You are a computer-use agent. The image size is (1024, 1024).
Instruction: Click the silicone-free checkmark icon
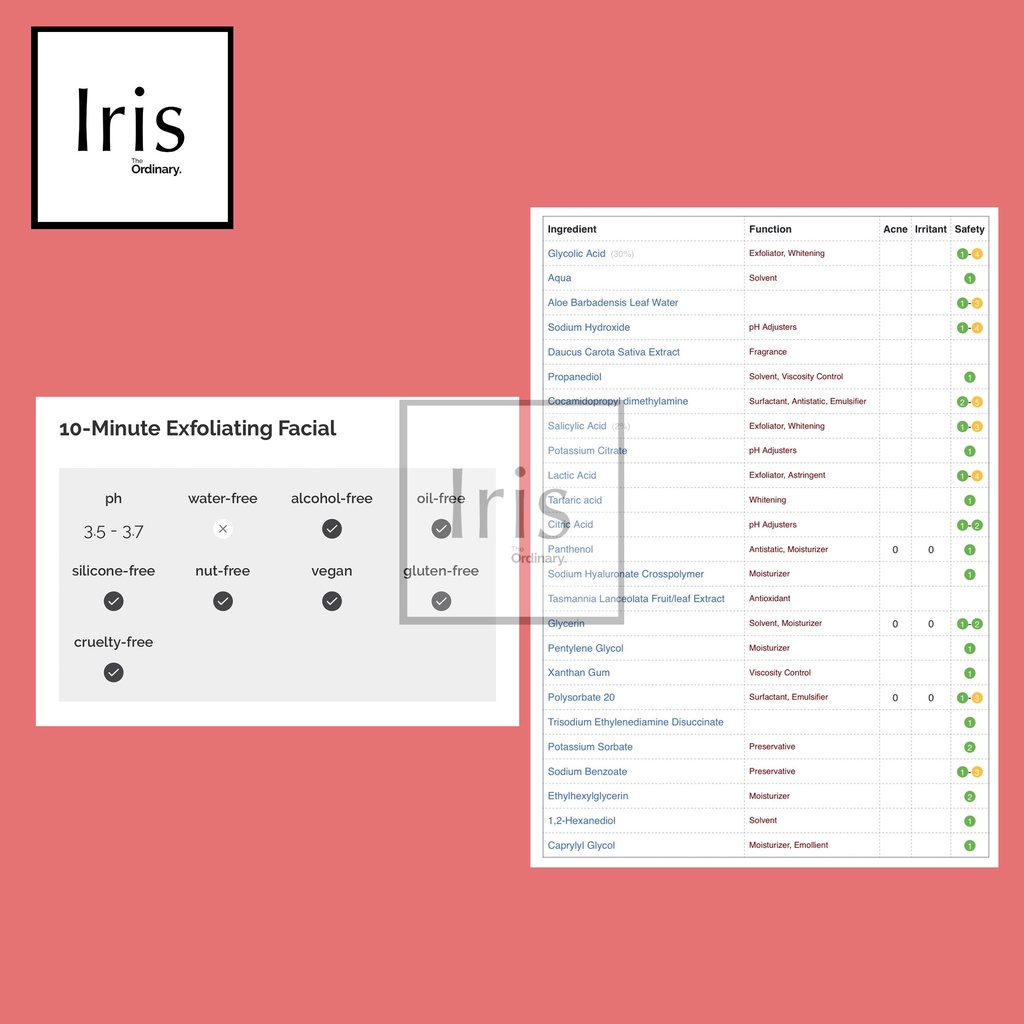[x=114, y=601]
